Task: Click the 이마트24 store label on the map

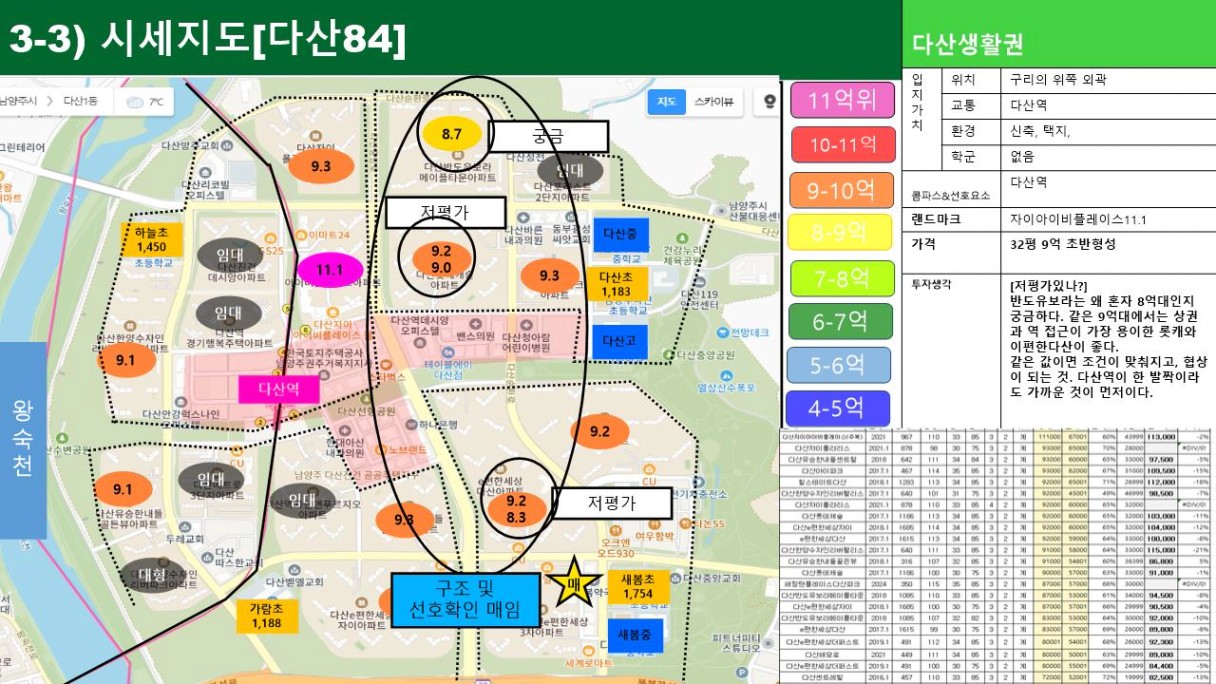Action: 331,234
